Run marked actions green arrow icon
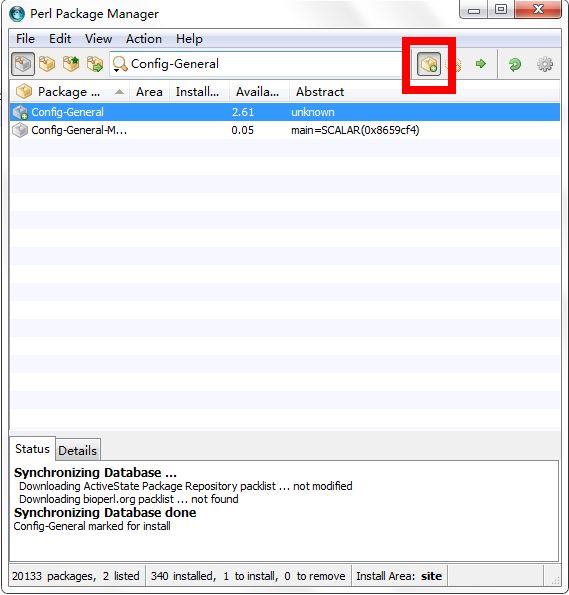 click(481, 64)
